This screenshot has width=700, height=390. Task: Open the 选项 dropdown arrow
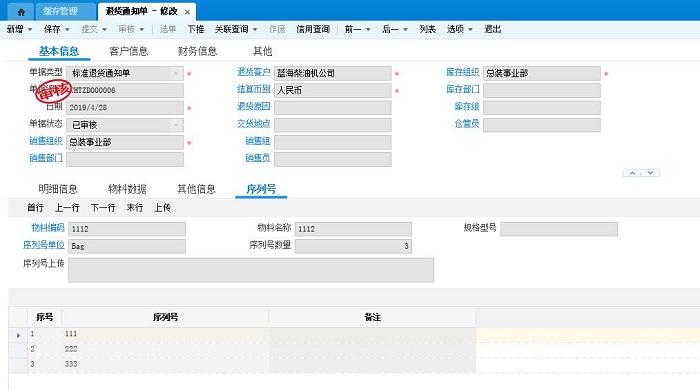point(471,29)
